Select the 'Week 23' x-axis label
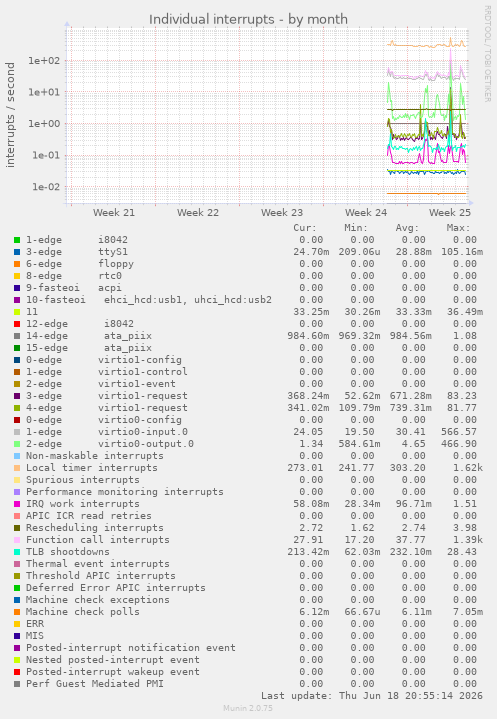 tap(282, 213)
